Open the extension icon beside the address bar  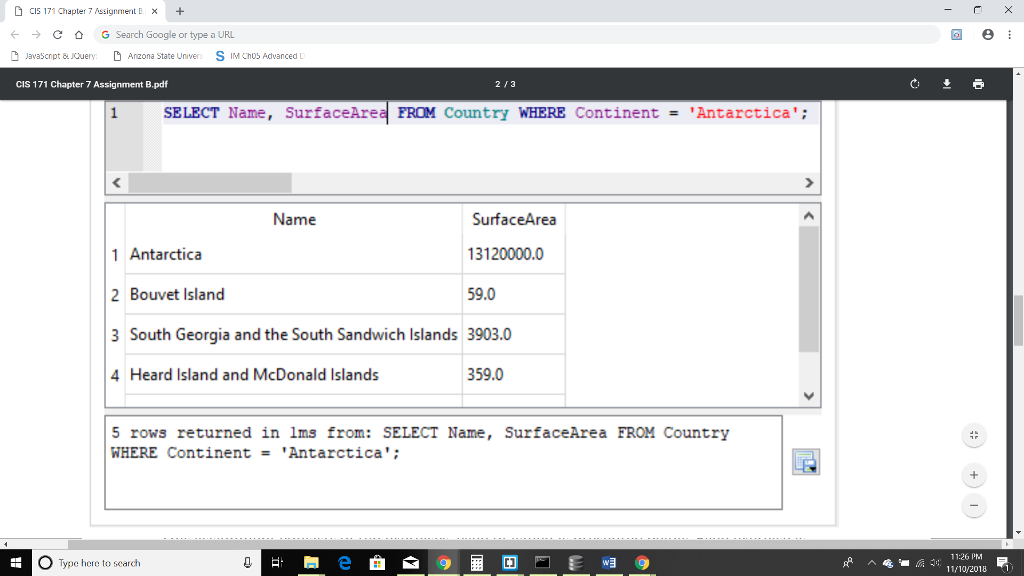pos(956,35)
